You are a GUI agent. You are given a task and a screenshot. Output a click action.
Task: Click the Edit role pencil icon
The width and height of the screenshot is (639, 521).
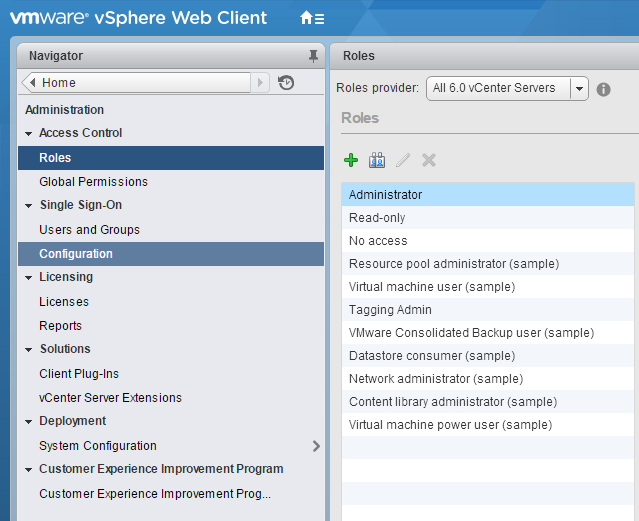pyautogui.click(x=403, y=160)
